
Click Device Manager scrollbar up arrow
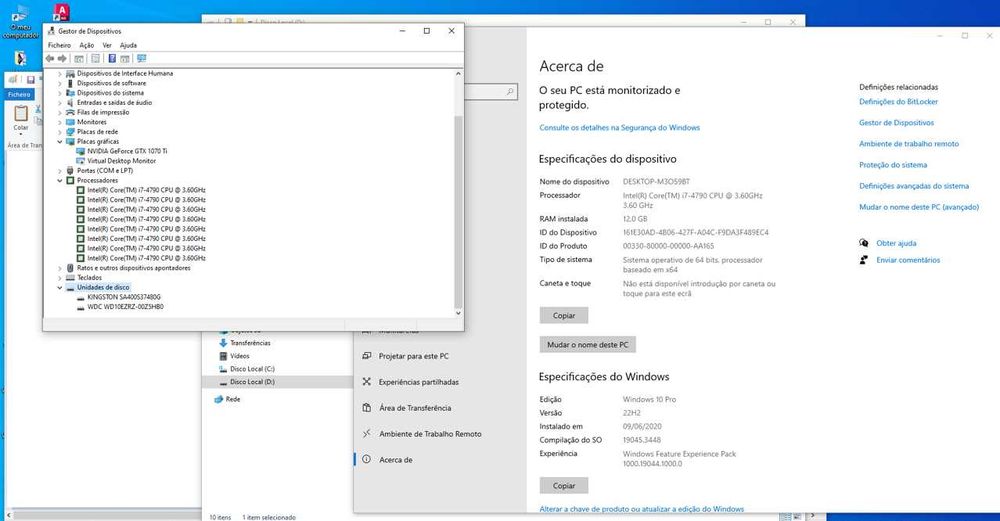pos(458,74)
